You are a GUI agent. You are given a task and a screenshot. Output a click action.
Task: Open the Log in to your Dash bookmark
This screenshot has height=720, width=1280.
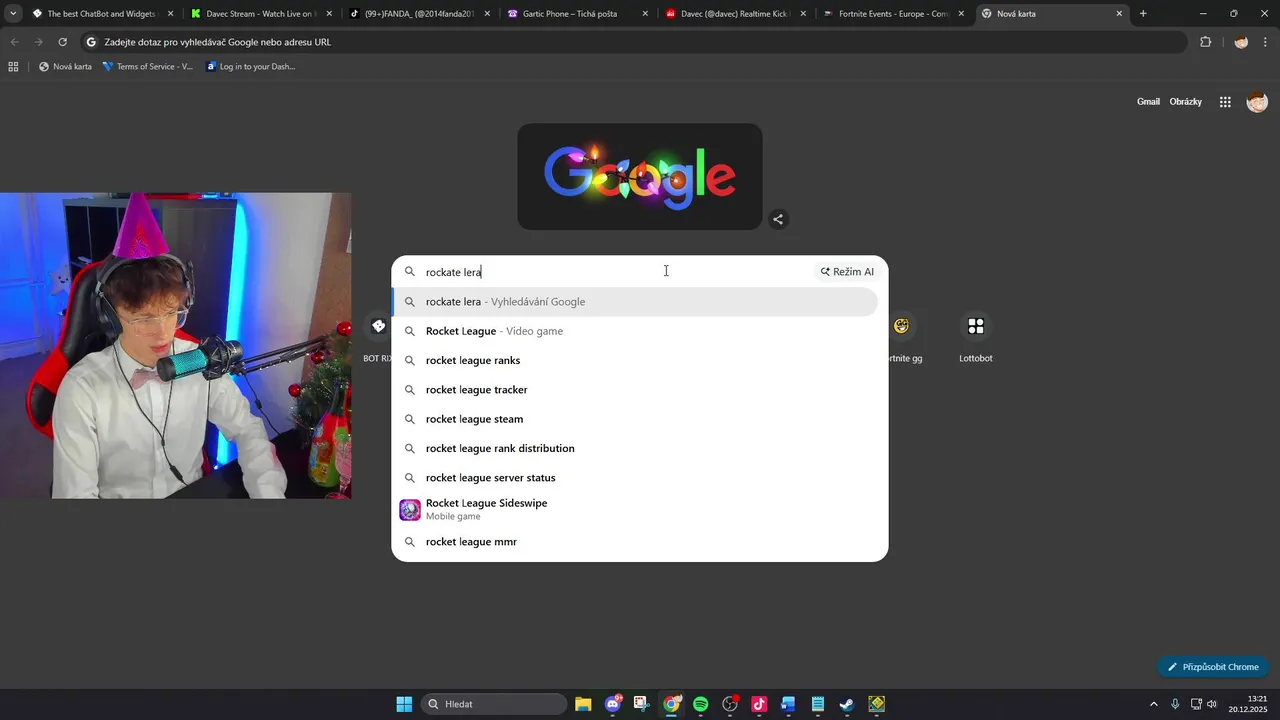[x=250, y=67]
